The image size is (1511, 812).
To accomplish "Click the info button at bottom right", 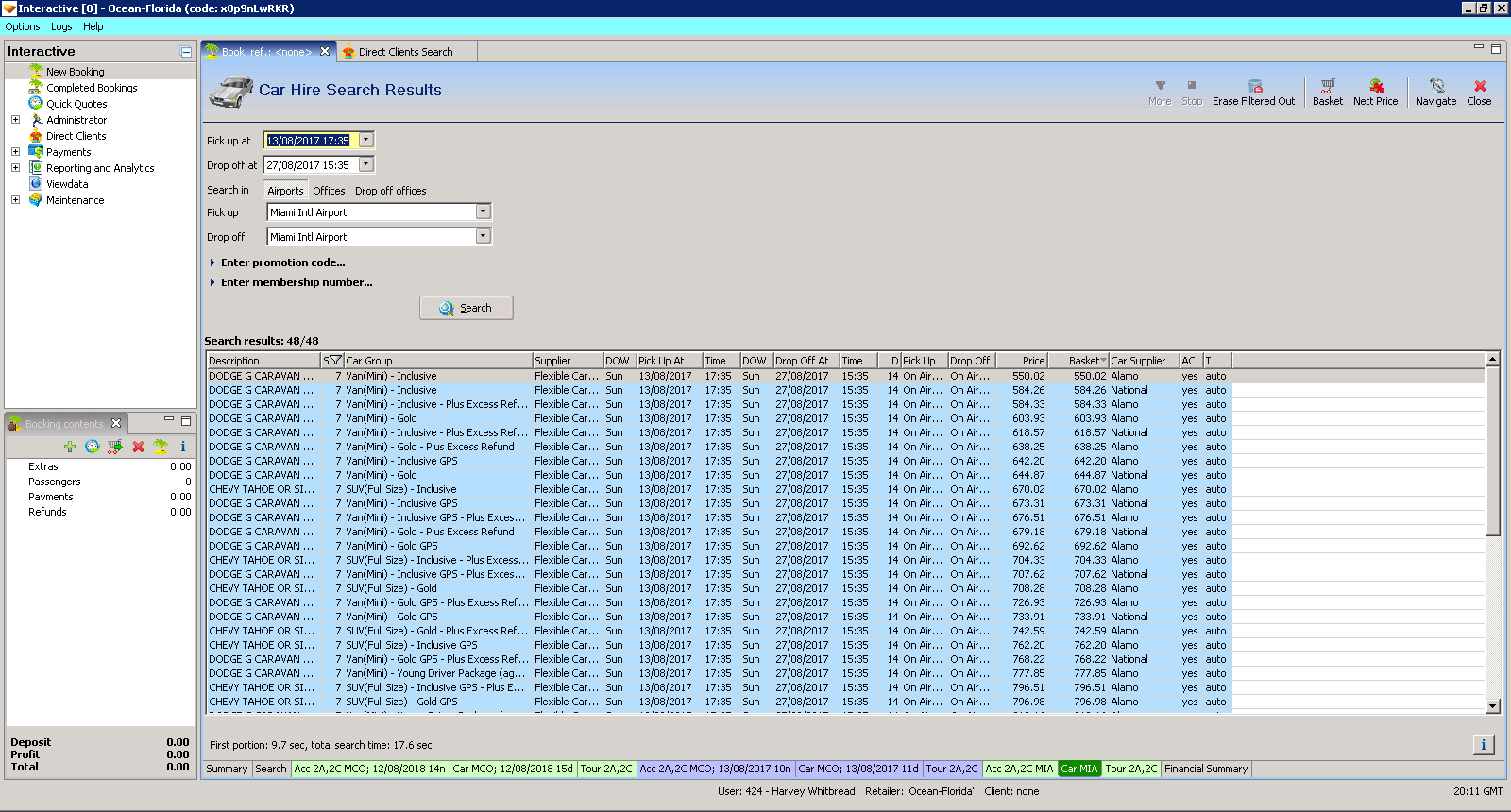I will (1483, 745).
